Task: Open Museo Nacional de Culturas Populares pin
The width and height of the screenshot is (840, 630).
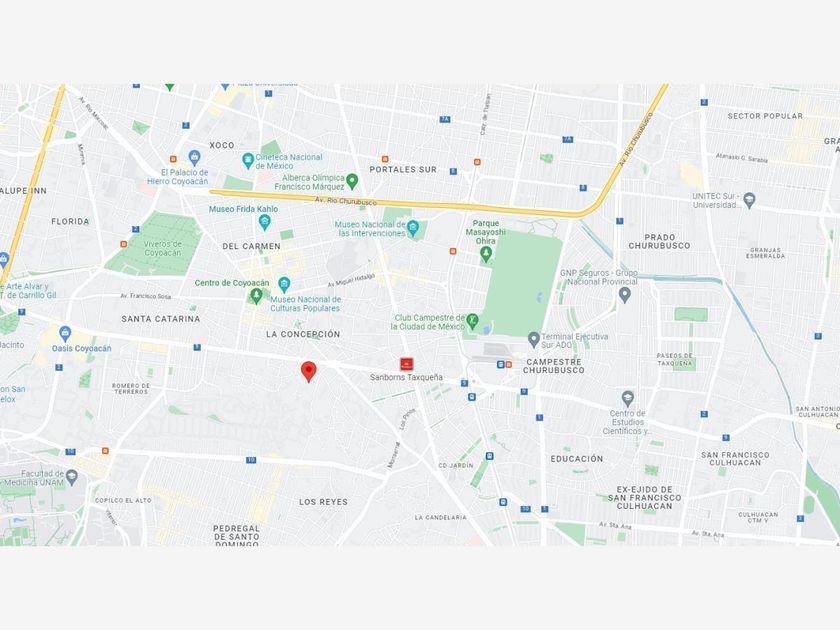Action: tap(284, 284)
